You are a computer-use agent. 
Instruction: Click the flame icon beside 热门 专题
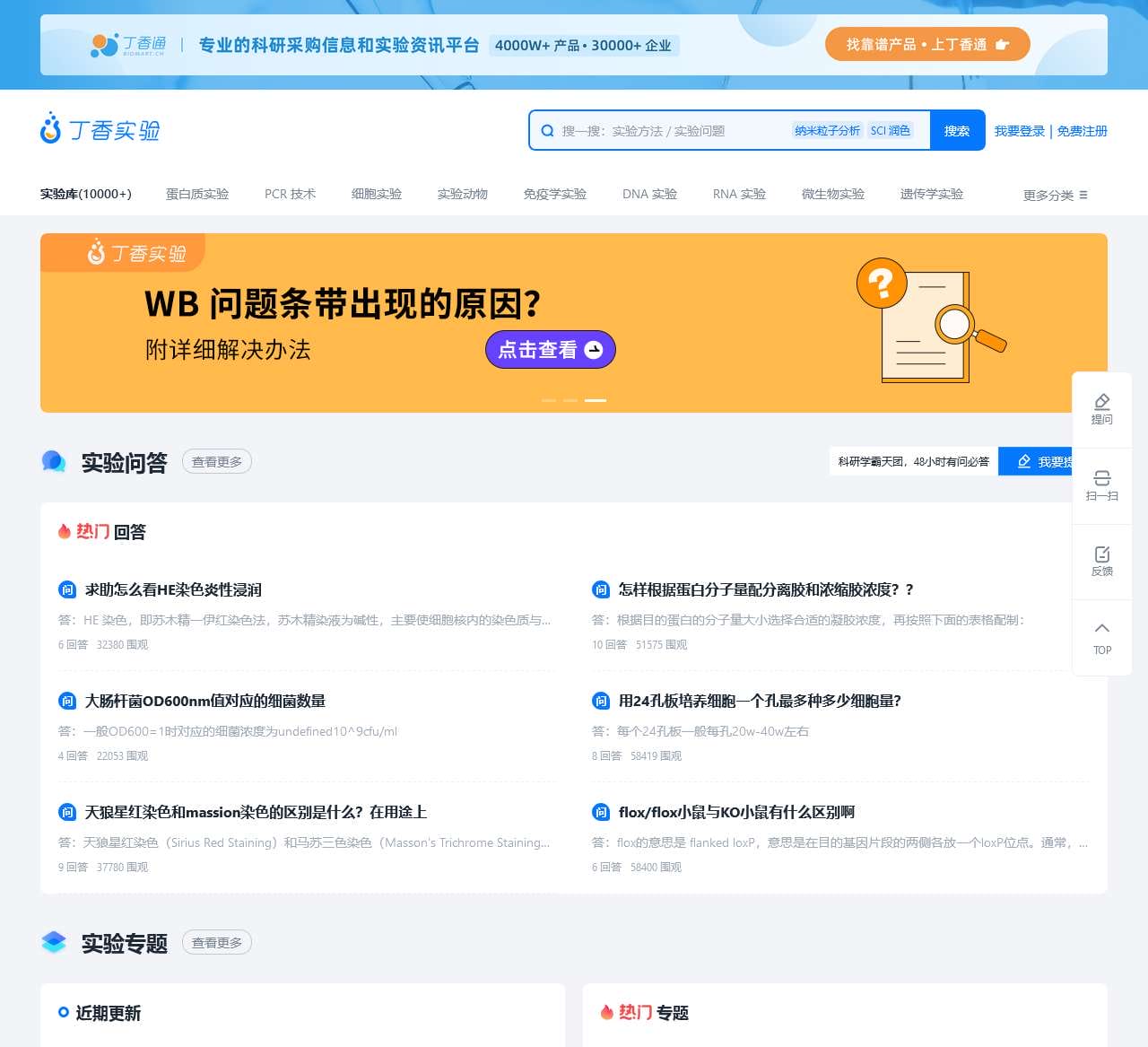(607, 1013)
